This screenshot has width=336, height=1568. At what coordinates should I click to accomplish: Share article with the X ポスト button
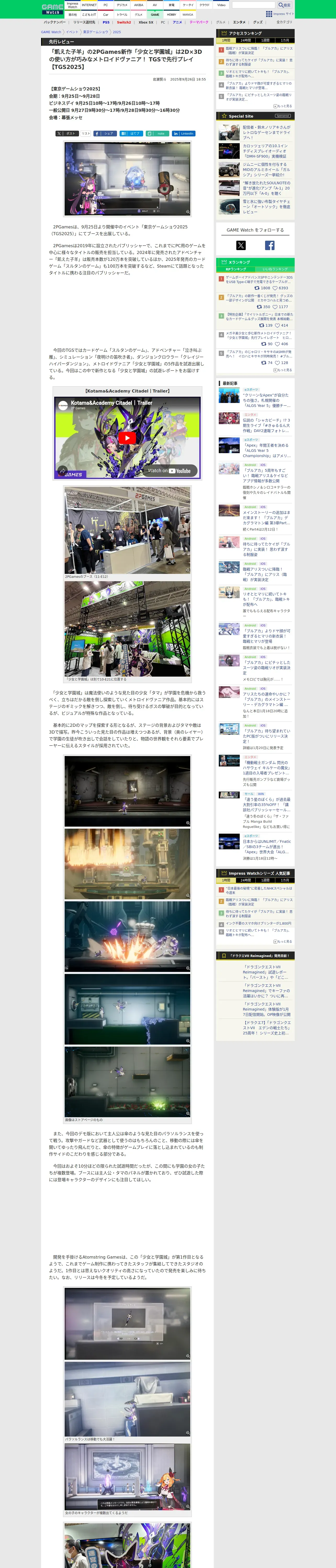click(66, 133)
